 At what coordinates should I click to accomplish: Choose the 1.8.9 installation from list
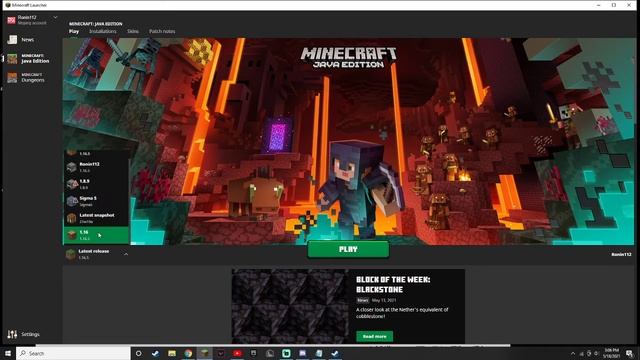coord(97,184)
